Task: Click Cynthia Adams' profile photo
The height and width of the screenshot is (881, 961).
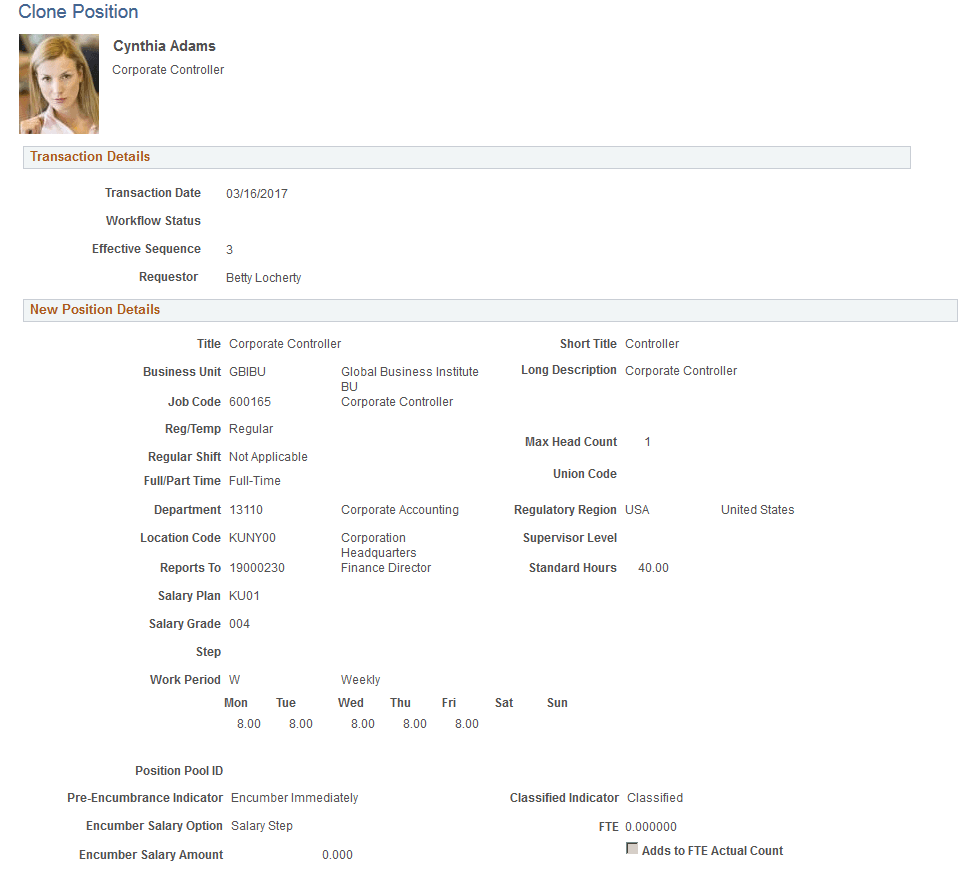Action: [x=58, y=83]
